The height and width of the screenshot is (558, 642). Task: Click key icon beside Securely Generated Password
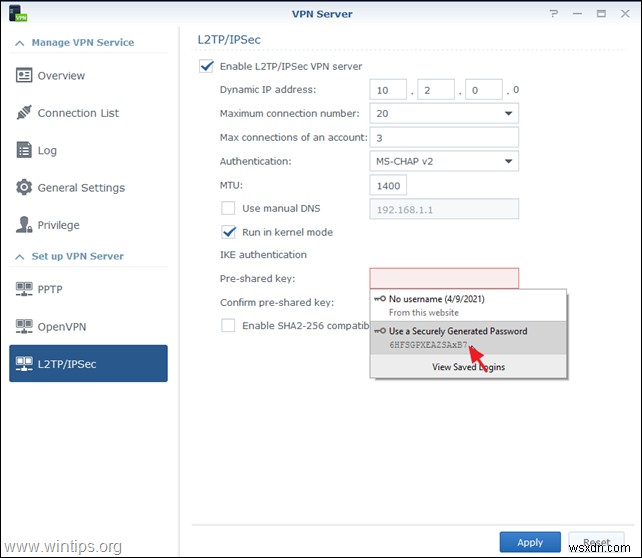pos(380,331)
